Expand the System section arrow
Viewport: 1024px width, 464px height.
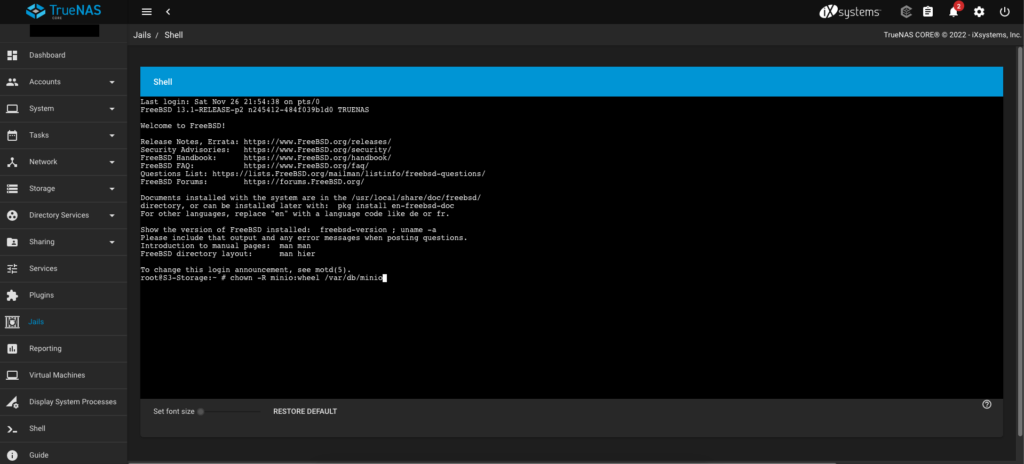112,109
